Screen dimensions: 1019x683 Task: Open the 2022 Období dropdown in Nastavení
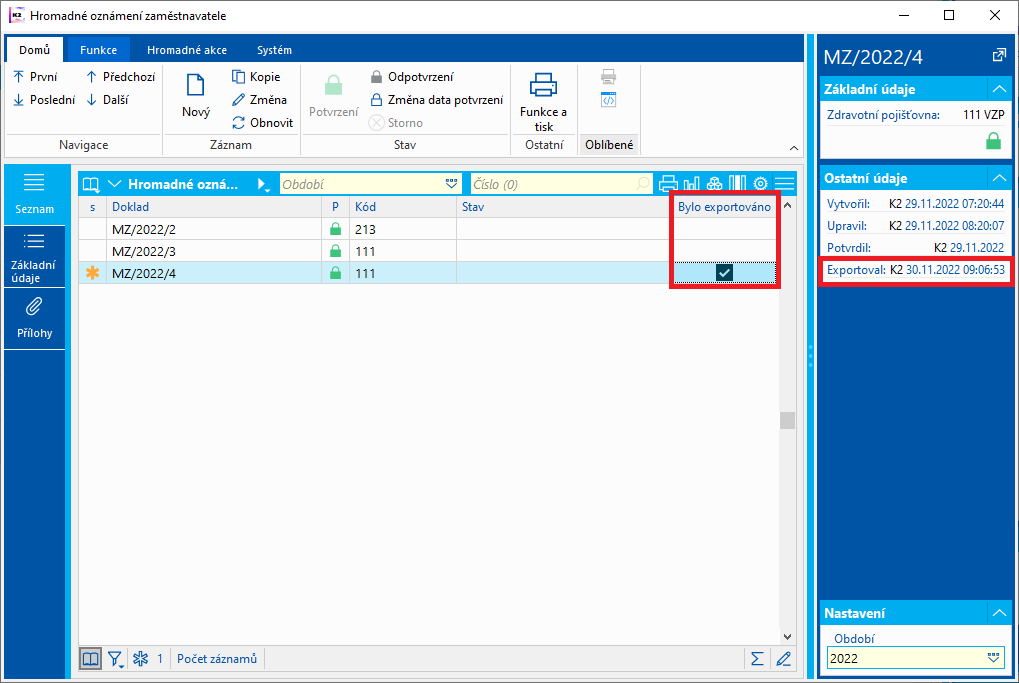[994, 658]
